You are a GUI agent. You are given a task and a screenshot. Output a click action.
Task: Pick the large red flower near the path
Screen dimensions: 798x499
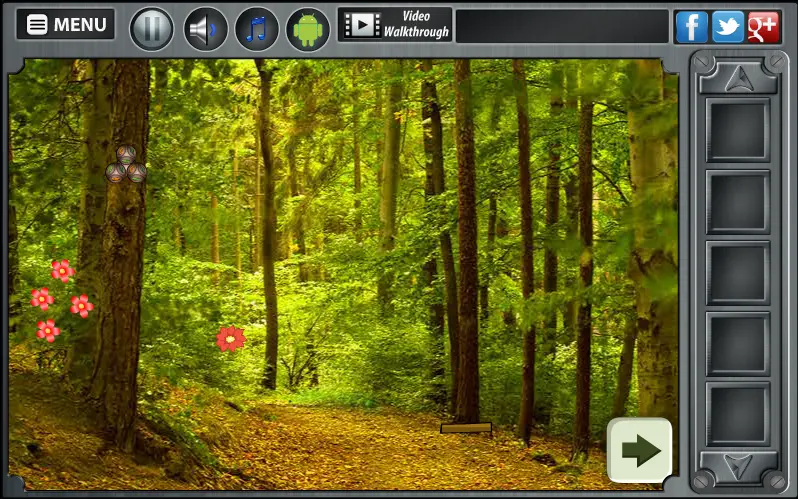231,339
